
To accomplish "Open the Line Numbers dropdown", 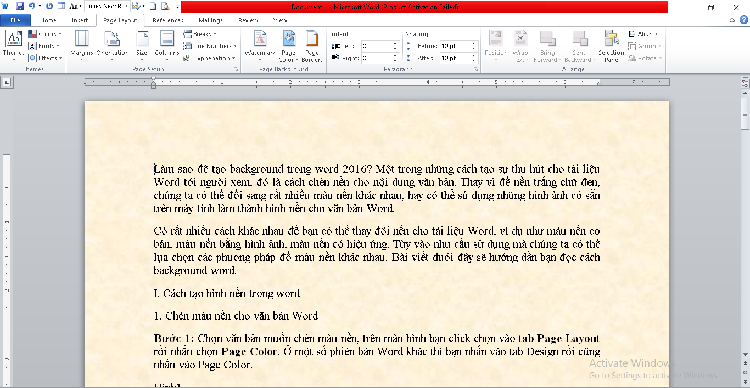I will click(210, 46).
